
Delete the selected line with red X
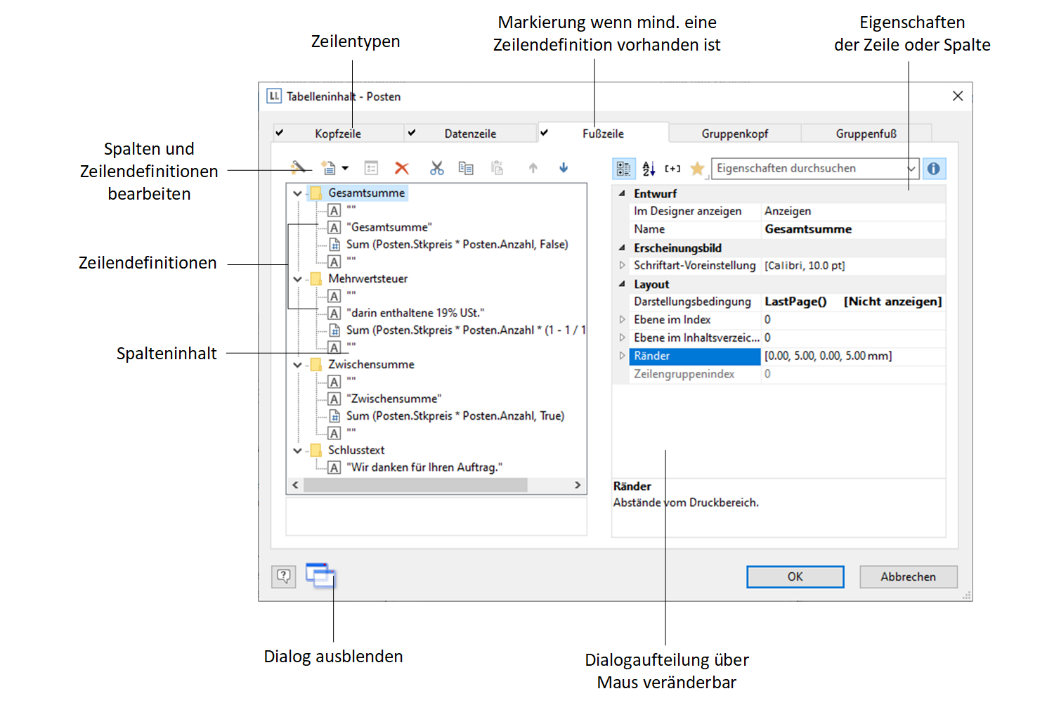click(x=402, y=169)
